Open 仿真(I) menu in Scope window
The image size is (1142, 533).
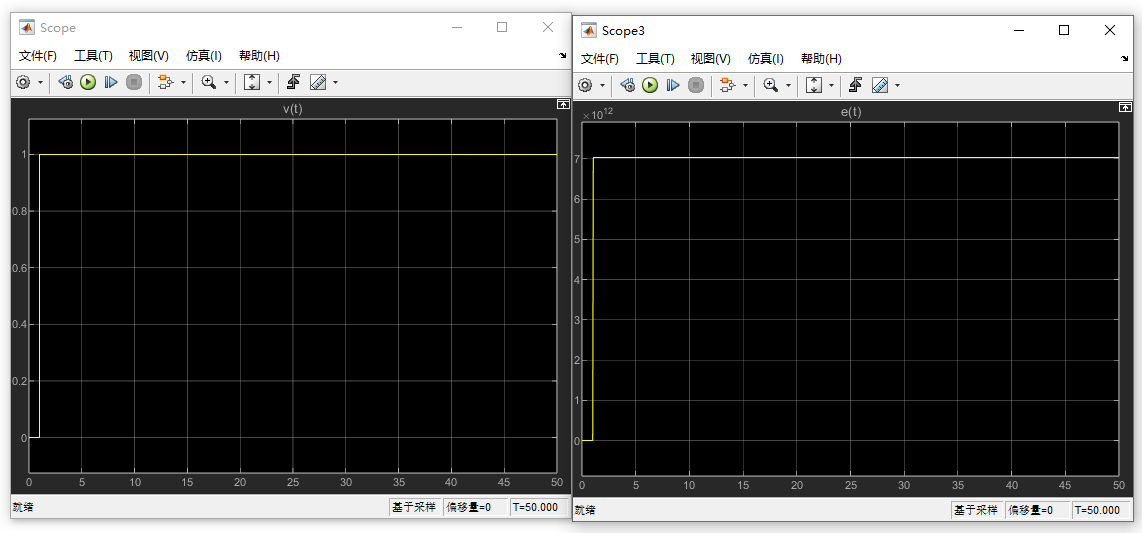(204, 56)
